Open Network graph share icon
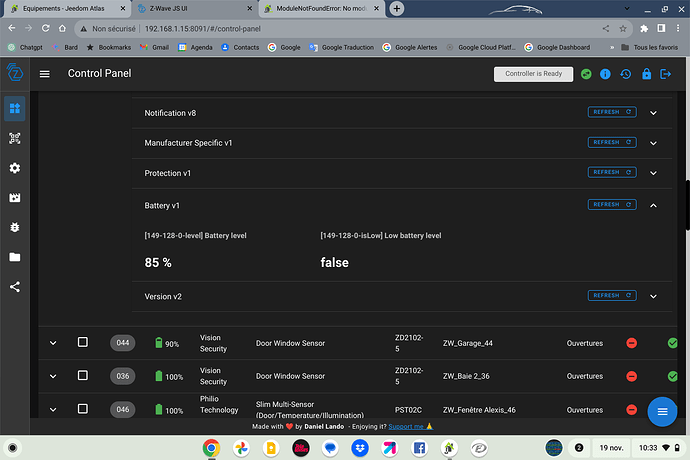 [x=15, y=287]
